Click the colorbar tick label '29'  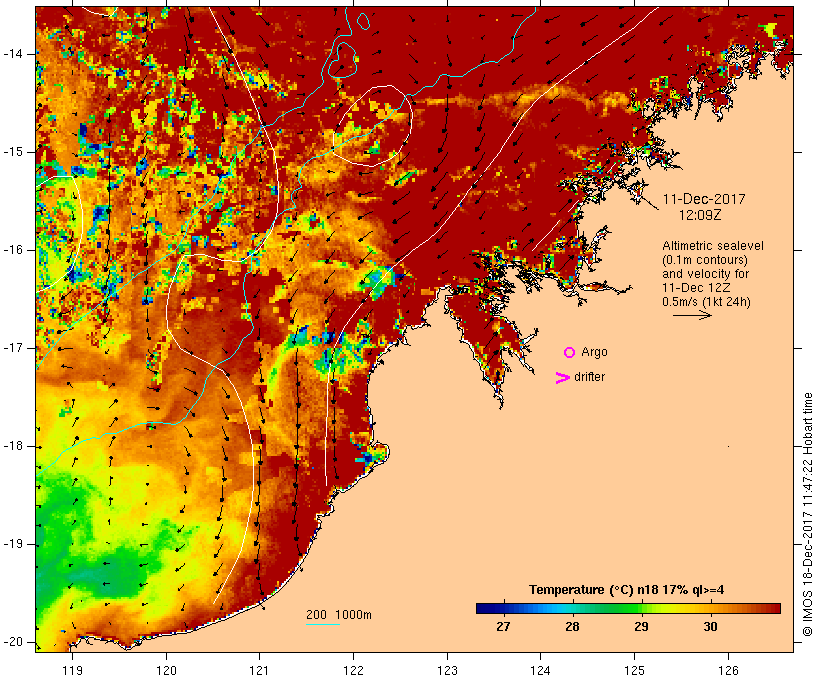pos(641,626)
